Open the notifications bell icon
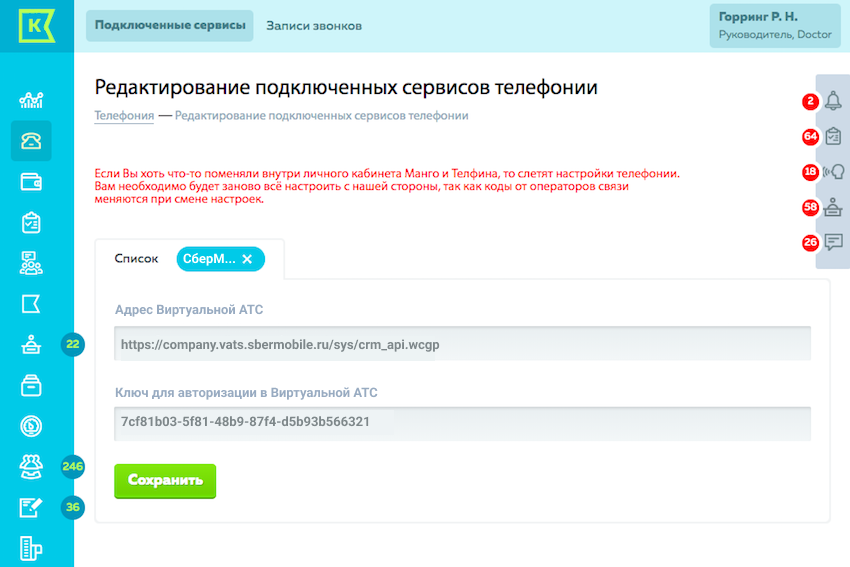Screen dimensions: 850x567 833,100
